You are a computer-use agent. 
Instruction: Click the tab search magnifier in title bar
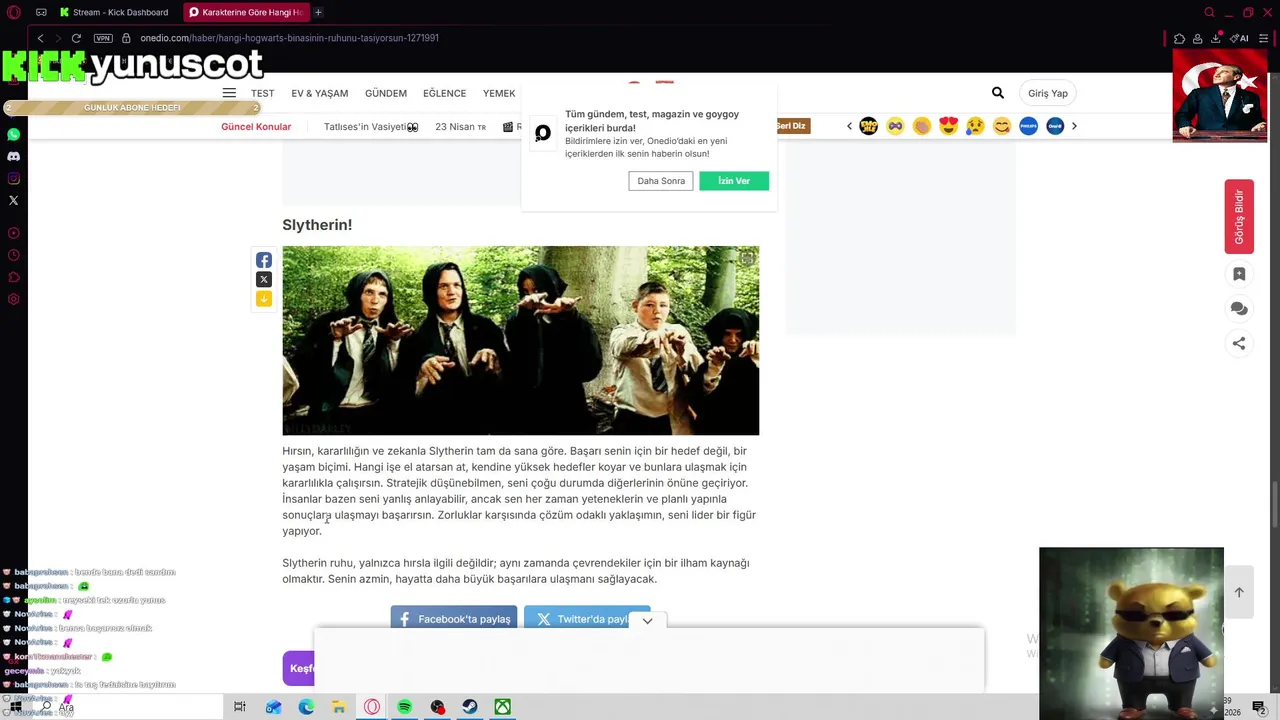point(1209,12)
